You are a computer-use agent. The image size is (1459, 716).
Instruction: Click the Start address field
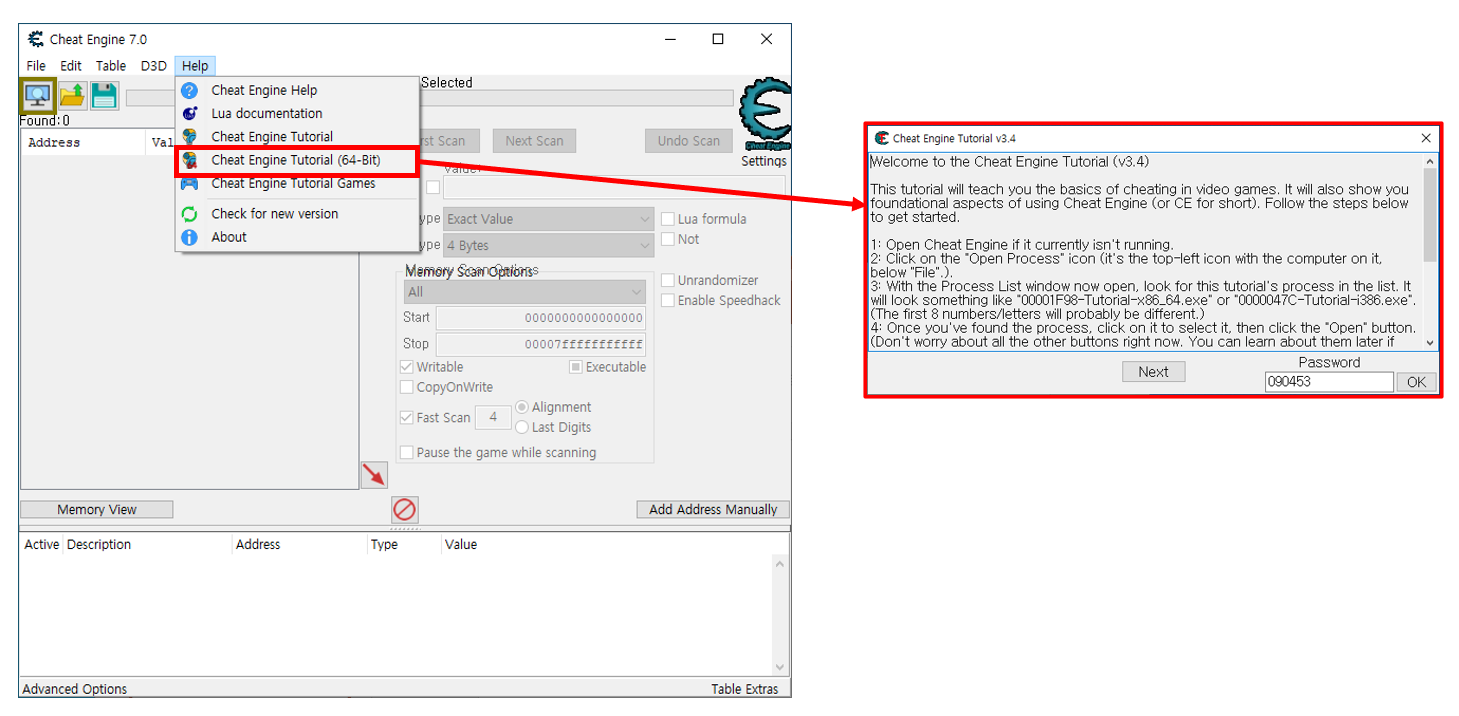(541, 318)
